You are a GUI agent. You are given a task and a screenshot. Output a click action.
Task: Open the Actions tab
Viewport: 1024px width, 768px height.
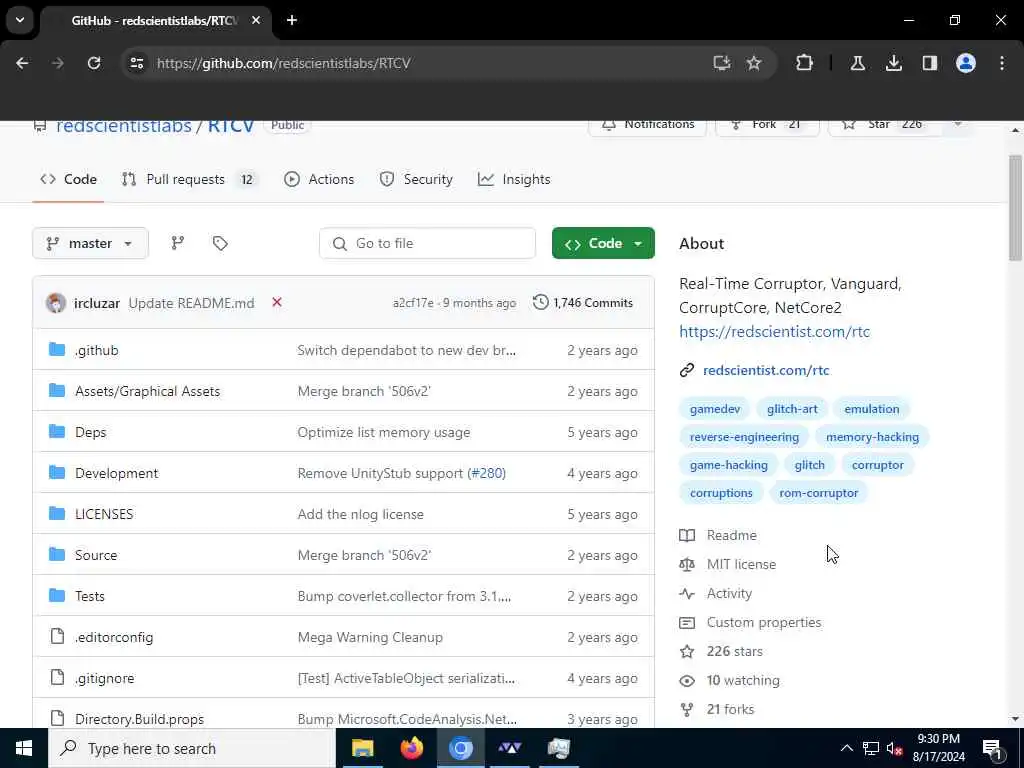(x=319, y=179)
